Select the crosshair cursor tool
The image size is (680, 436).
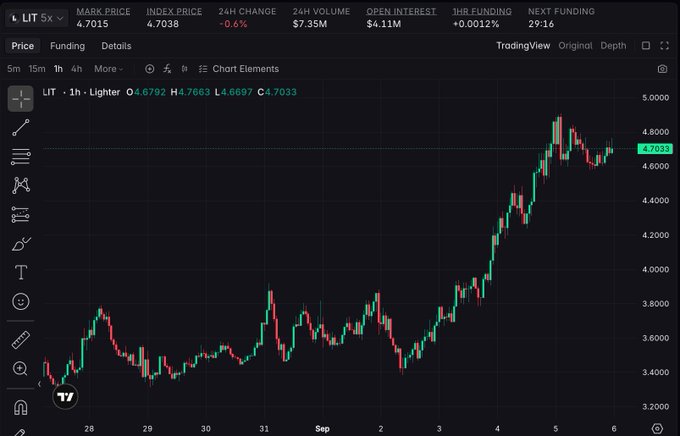[20, 99]
